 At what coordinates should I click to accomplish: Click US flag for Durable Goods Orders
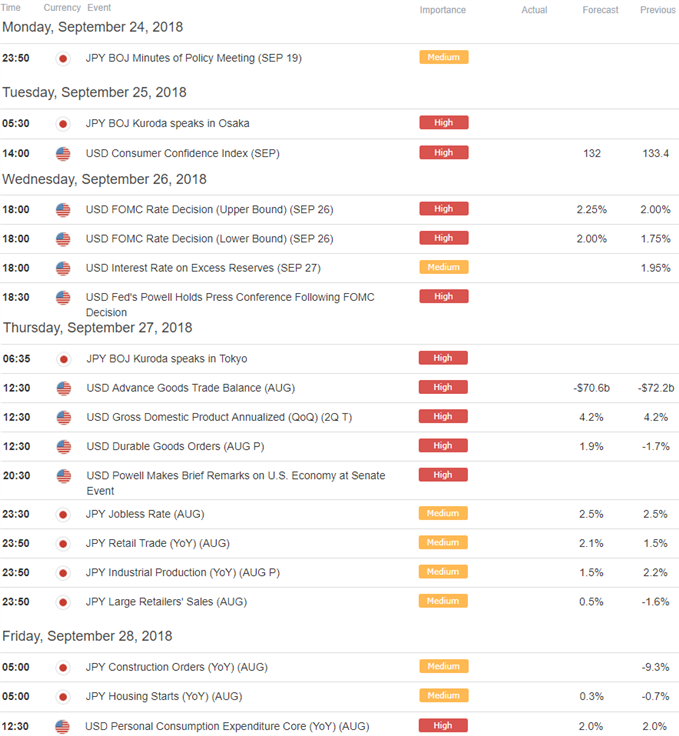pos(64,447)
